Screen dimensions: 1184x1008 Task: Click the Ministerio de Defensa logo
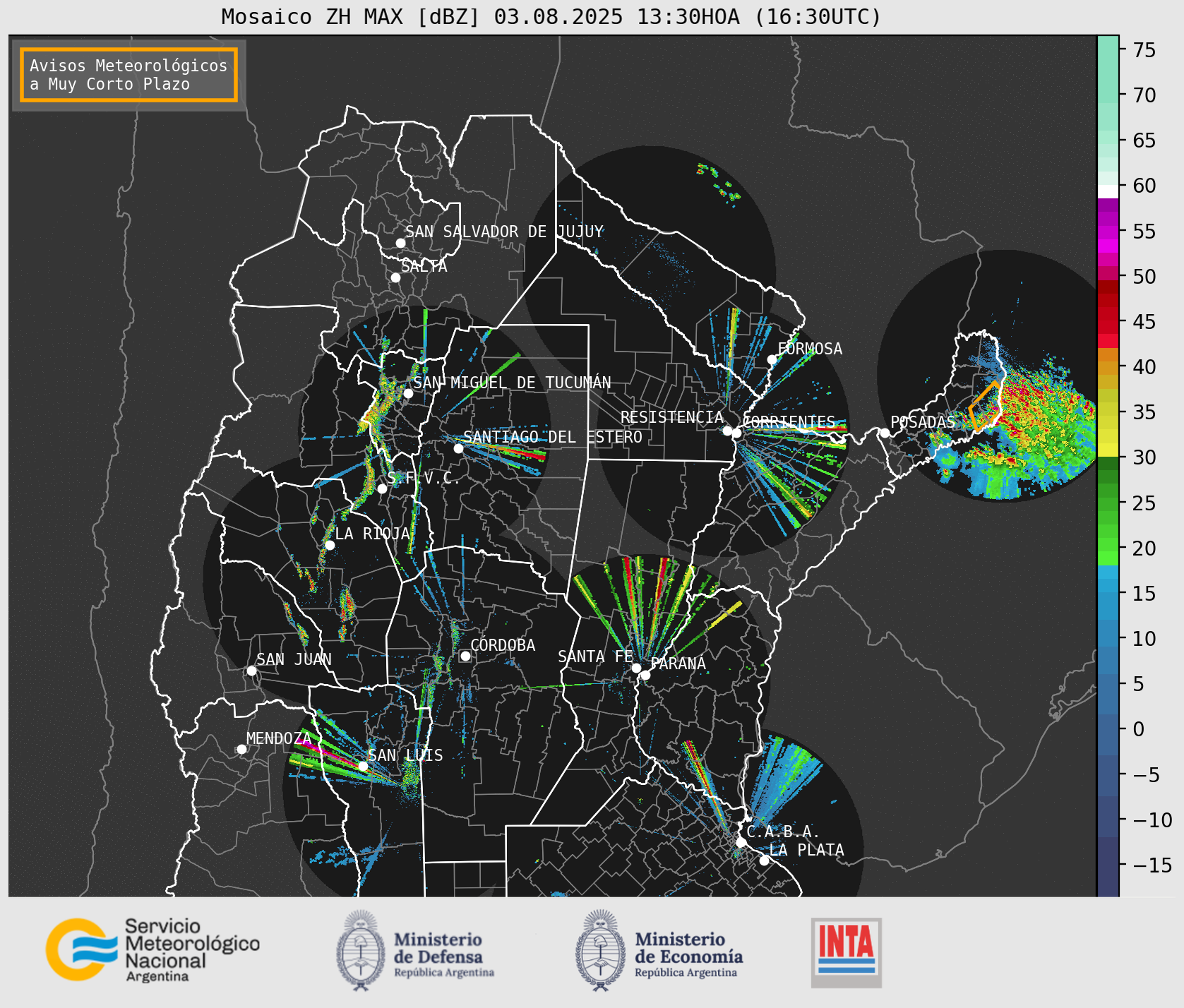pyautogui.click(x=415, y=950)
